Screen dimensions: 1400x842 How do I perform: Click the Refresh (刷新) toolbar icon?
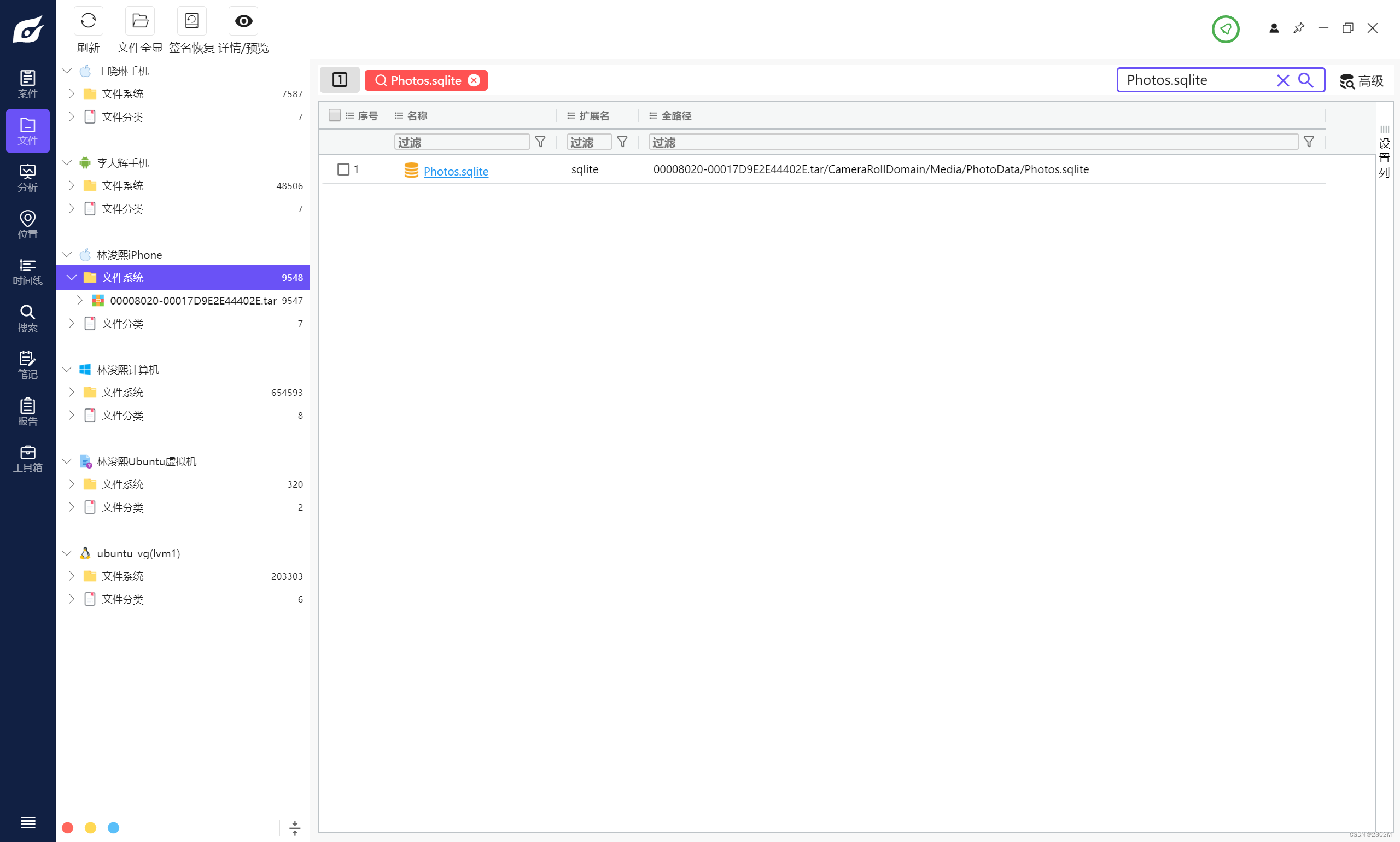(x=88, y=21)
